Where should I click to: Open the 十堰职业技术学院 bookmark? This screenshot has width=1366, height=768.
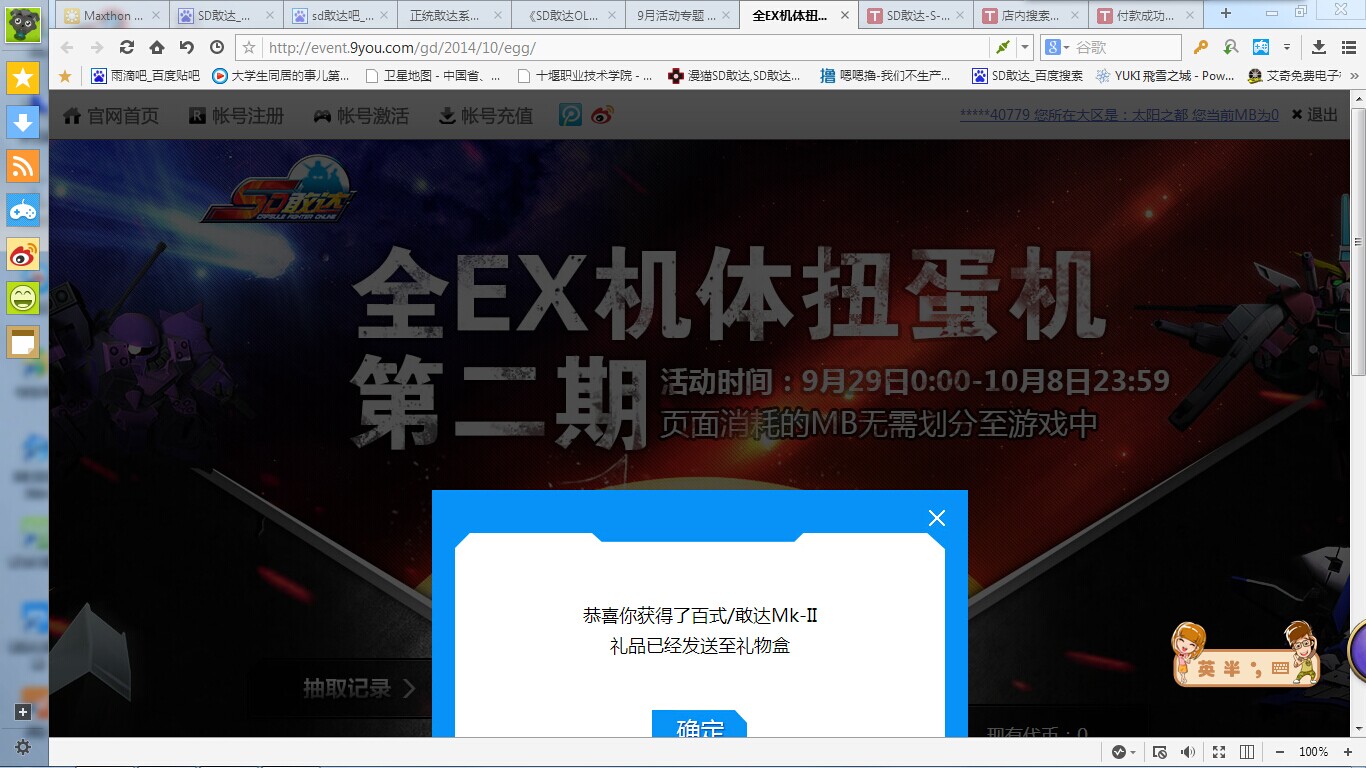[x=585, y=76]
